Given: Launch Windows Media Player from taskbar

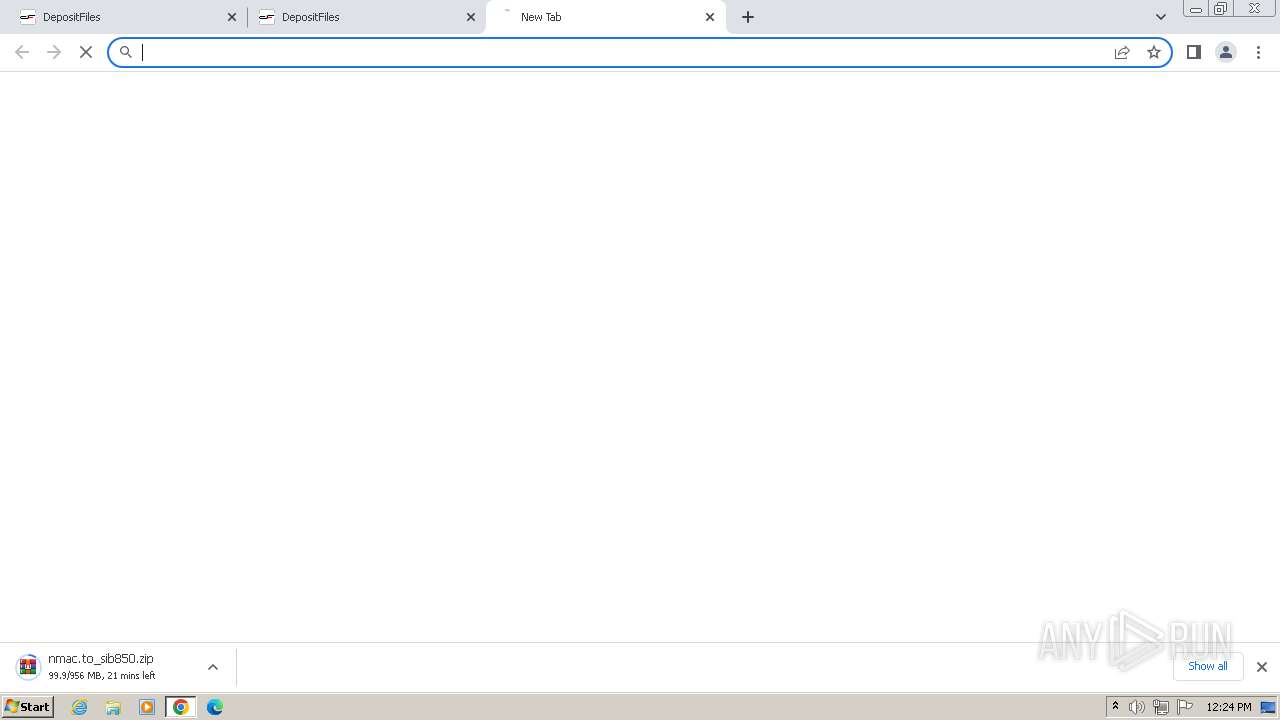Looking at the screenshot, I should [147, 707].
